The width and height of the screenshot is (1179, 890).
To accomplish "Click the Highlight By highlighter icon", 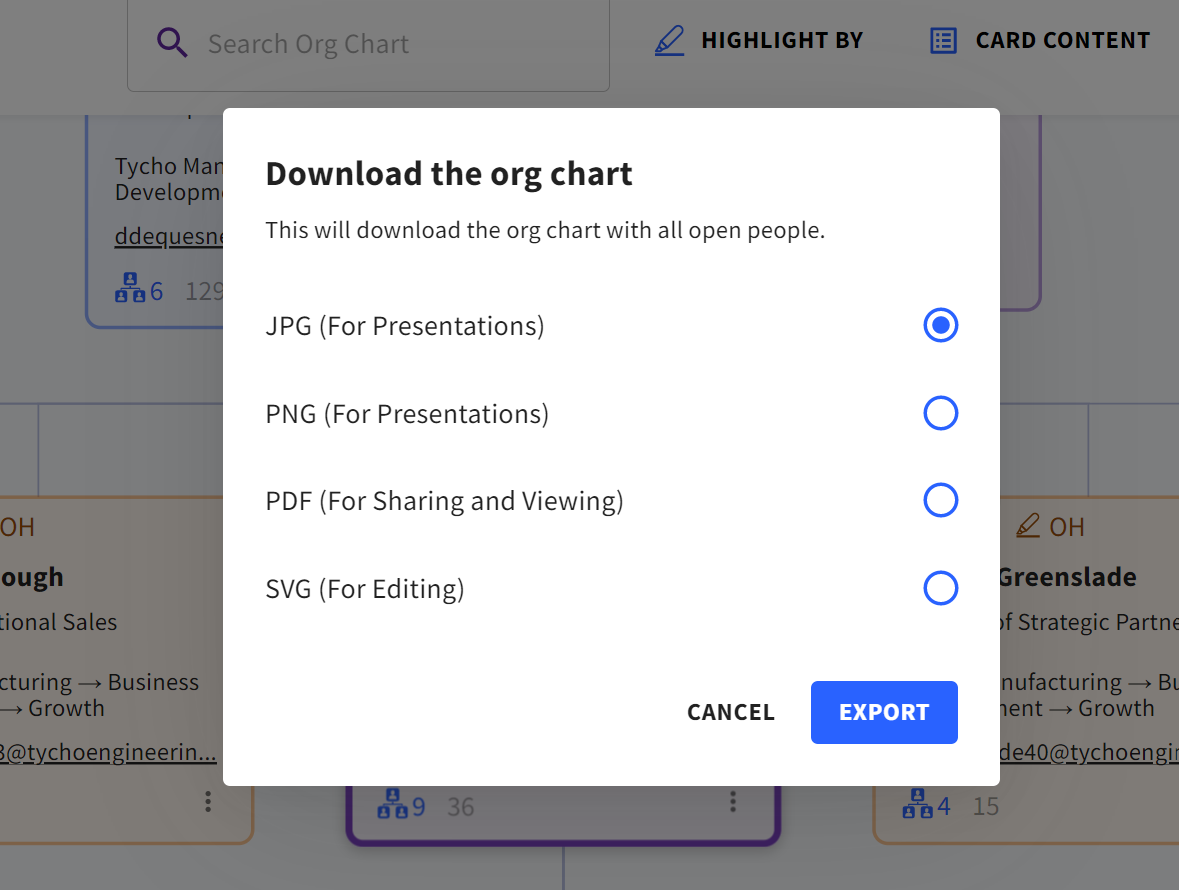I will pos(670,40).
